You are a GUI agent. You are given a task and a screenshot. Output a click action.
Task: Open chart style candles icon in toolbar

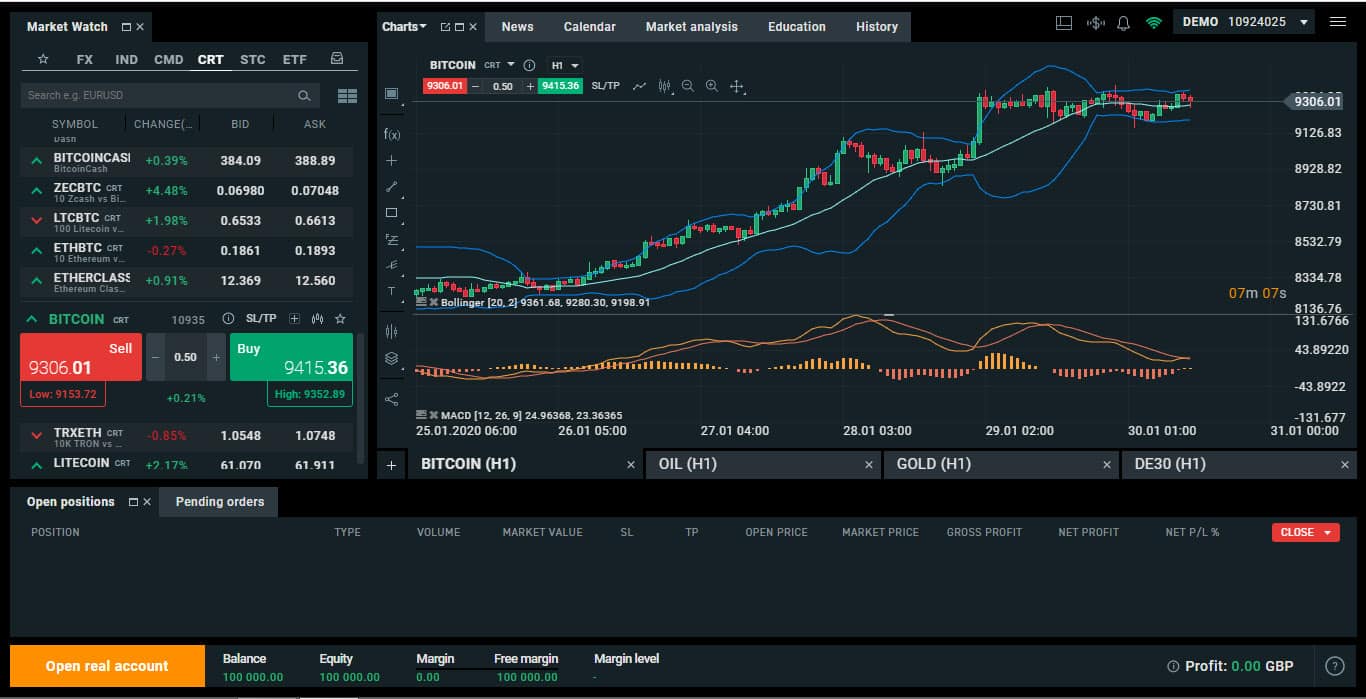pos(664,86)
